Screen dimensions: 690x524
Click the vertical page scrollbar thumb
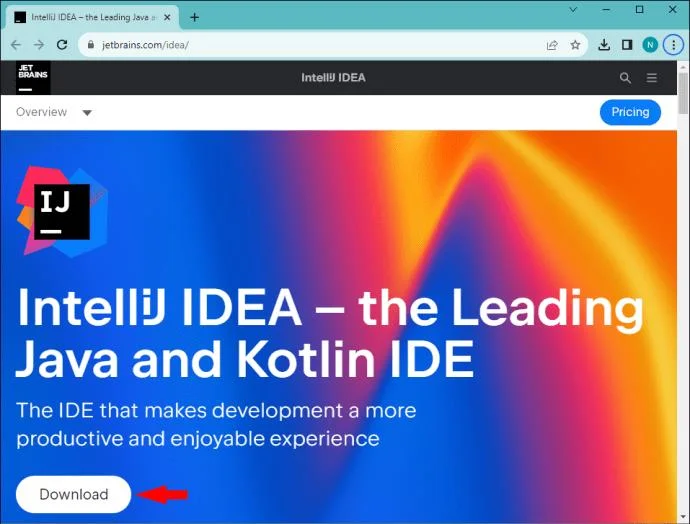tap(683, 93)
